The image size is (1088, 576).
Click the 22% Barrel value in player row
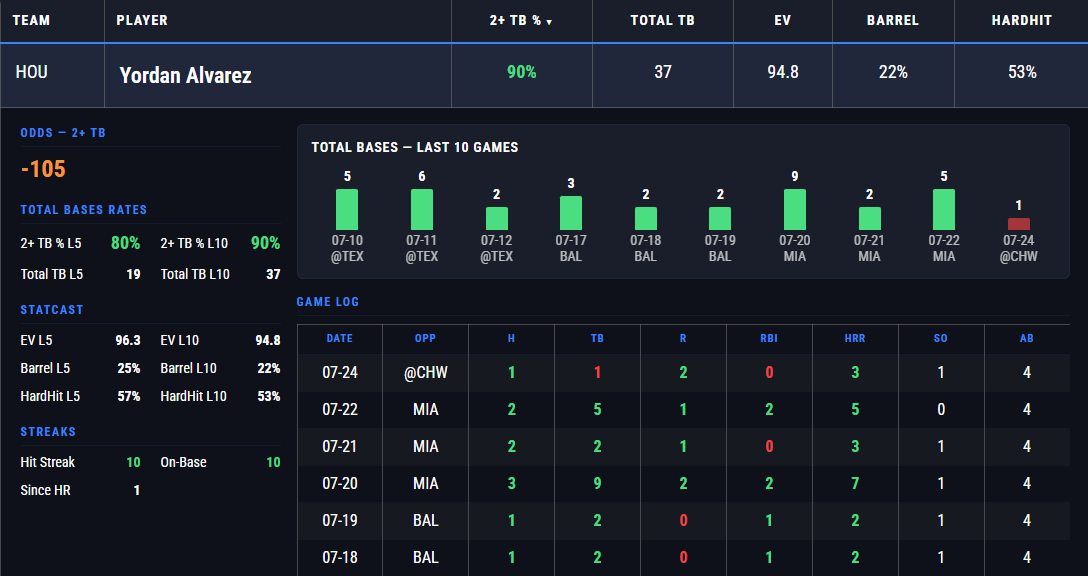pyautogui.click(x=893, y=72)
